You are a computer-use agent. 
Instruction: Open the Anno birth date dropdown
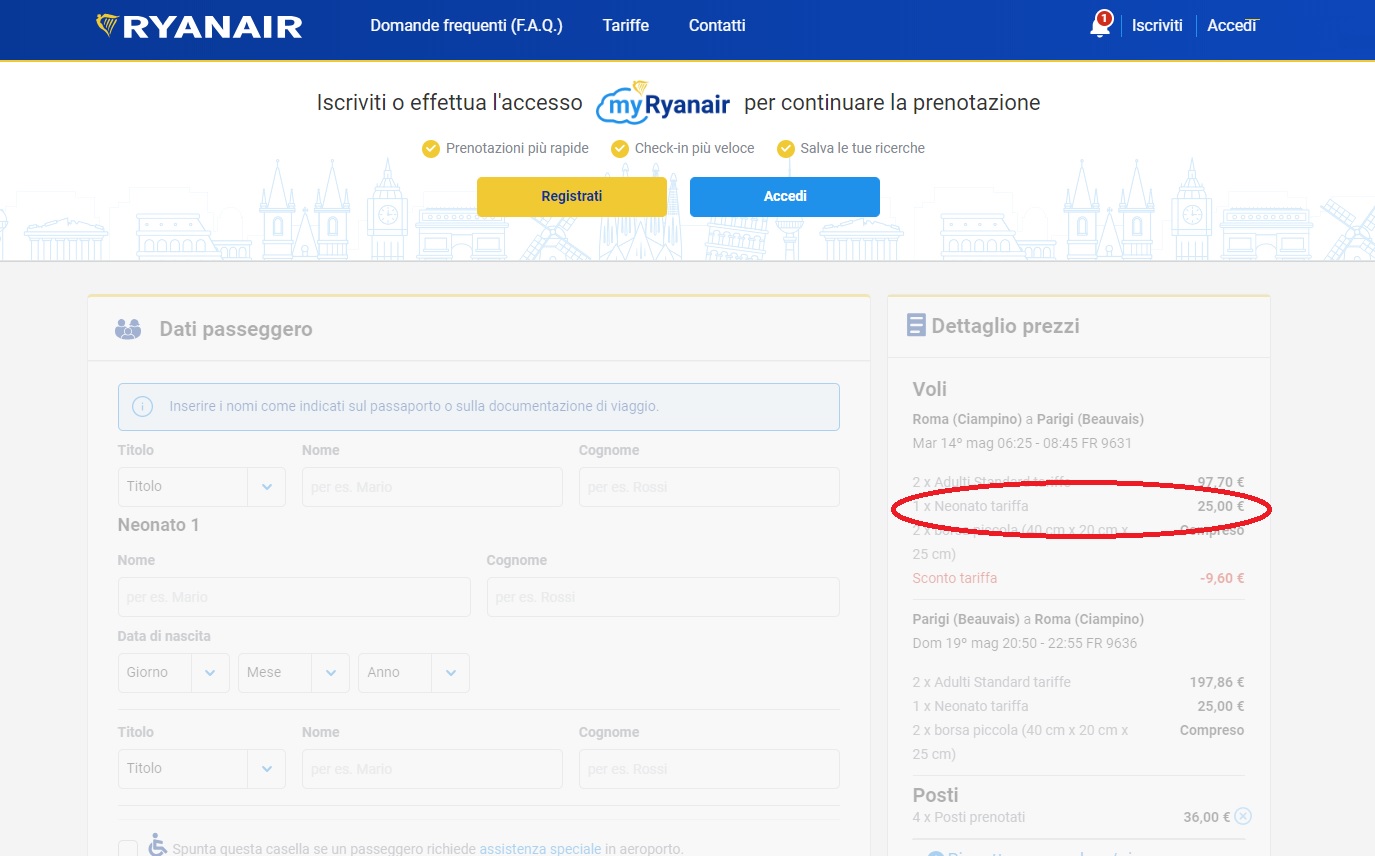pos(413,673)
